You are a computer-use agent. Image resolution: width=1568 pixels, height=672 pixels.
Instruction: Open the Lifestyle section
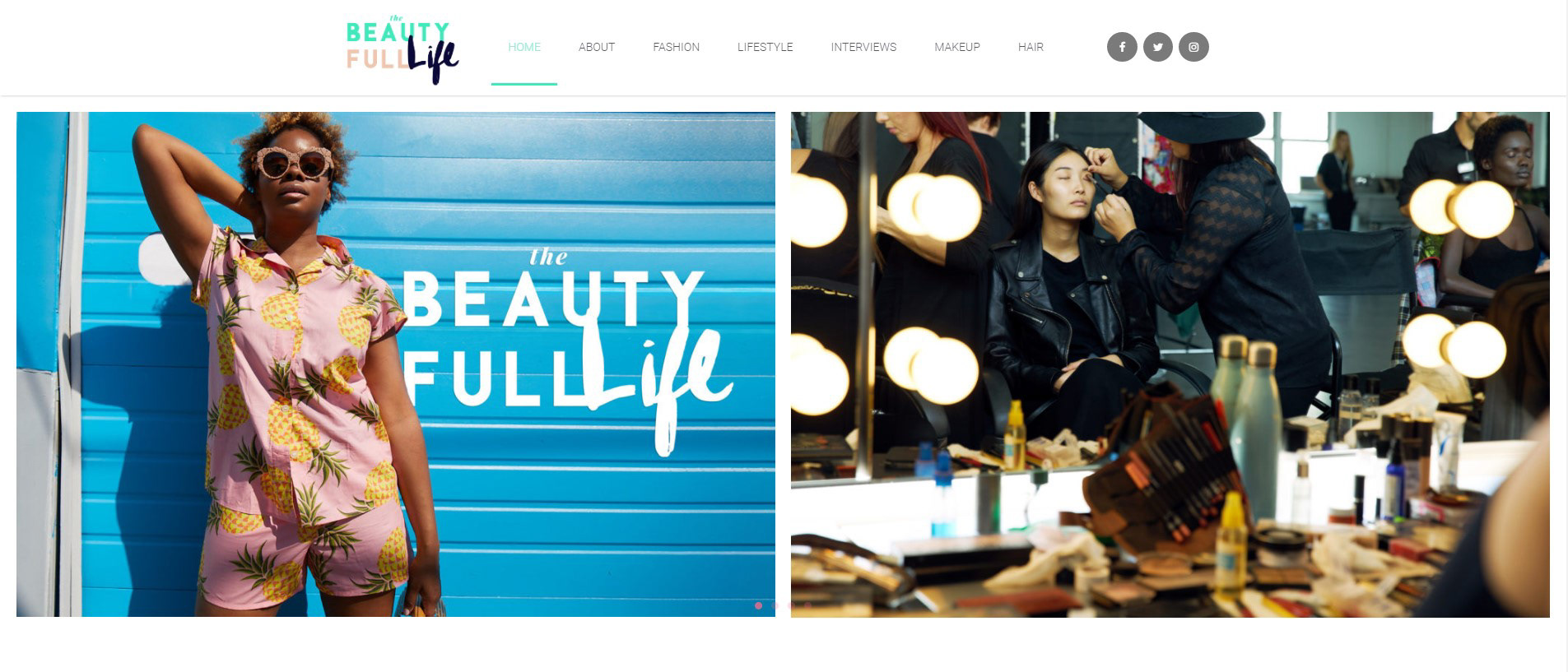click(x=765, y=47)
